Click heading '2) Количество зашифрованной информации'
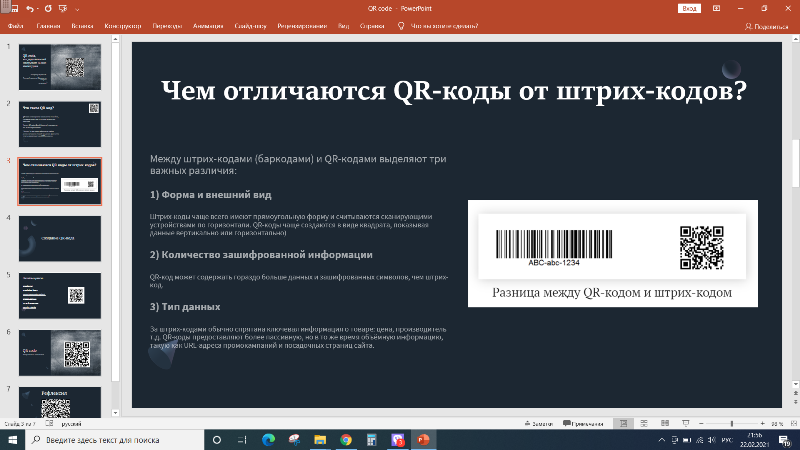The image size is (800, 450). click(261, 255)
